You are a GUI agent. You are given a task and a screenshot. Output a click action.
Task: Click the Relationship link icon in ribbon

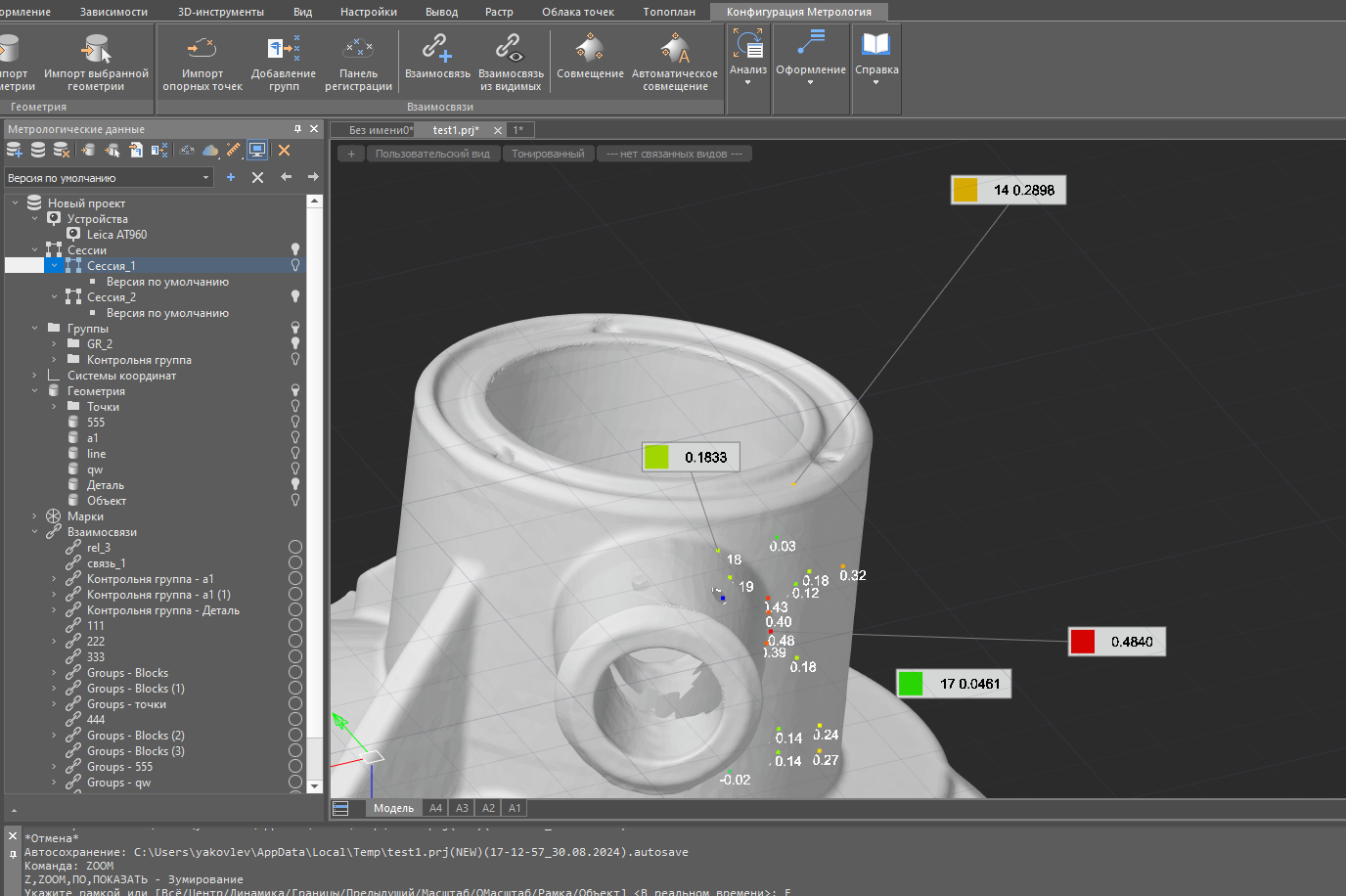[x=436, y=49]
